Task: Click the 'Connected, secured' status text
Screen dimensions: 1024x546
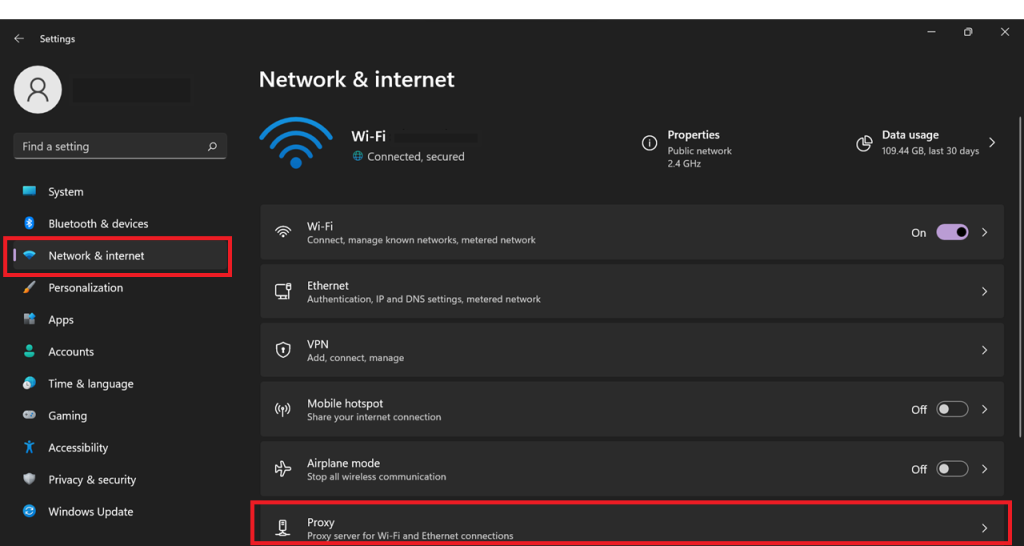Action: [x=416, y=157]
